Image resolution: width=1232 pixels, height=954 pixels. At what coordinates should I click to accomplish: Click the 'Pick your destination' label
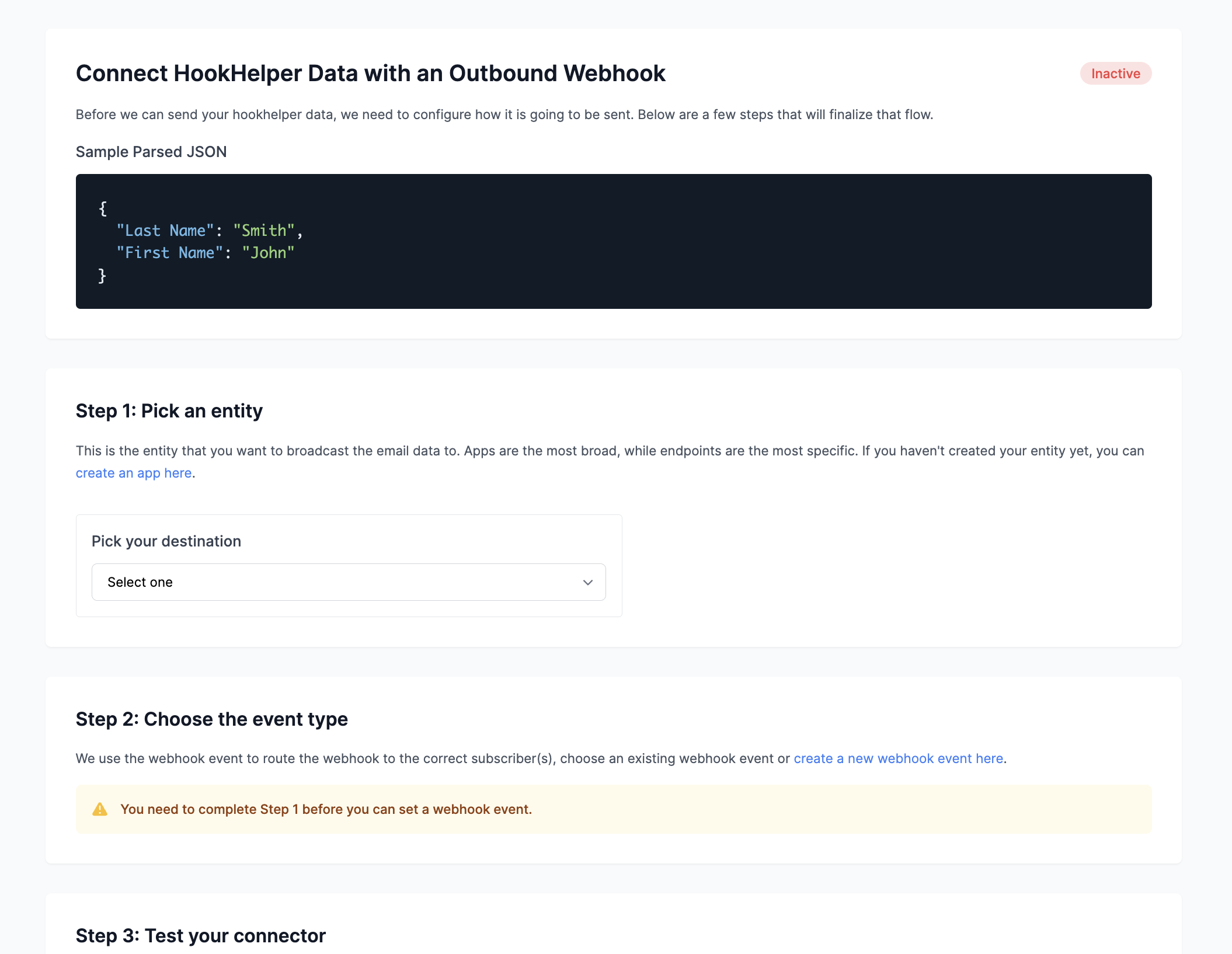pos(166,541)
